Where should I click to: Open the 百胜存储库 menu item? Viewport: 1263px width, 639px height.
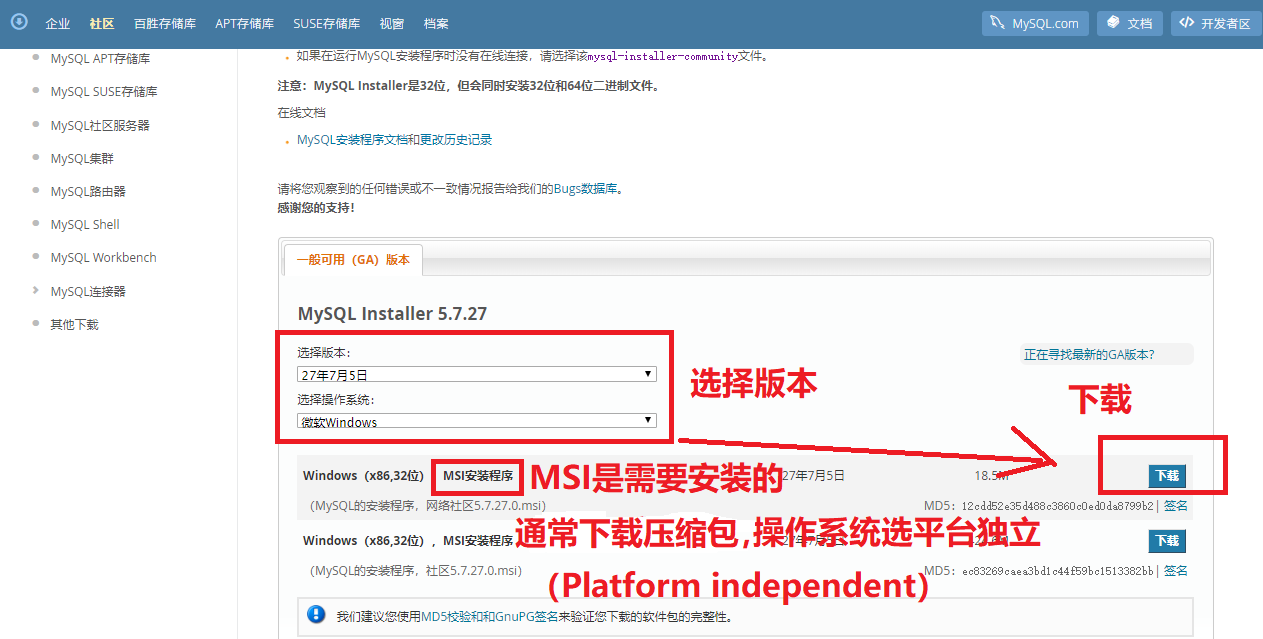(165, 23)
